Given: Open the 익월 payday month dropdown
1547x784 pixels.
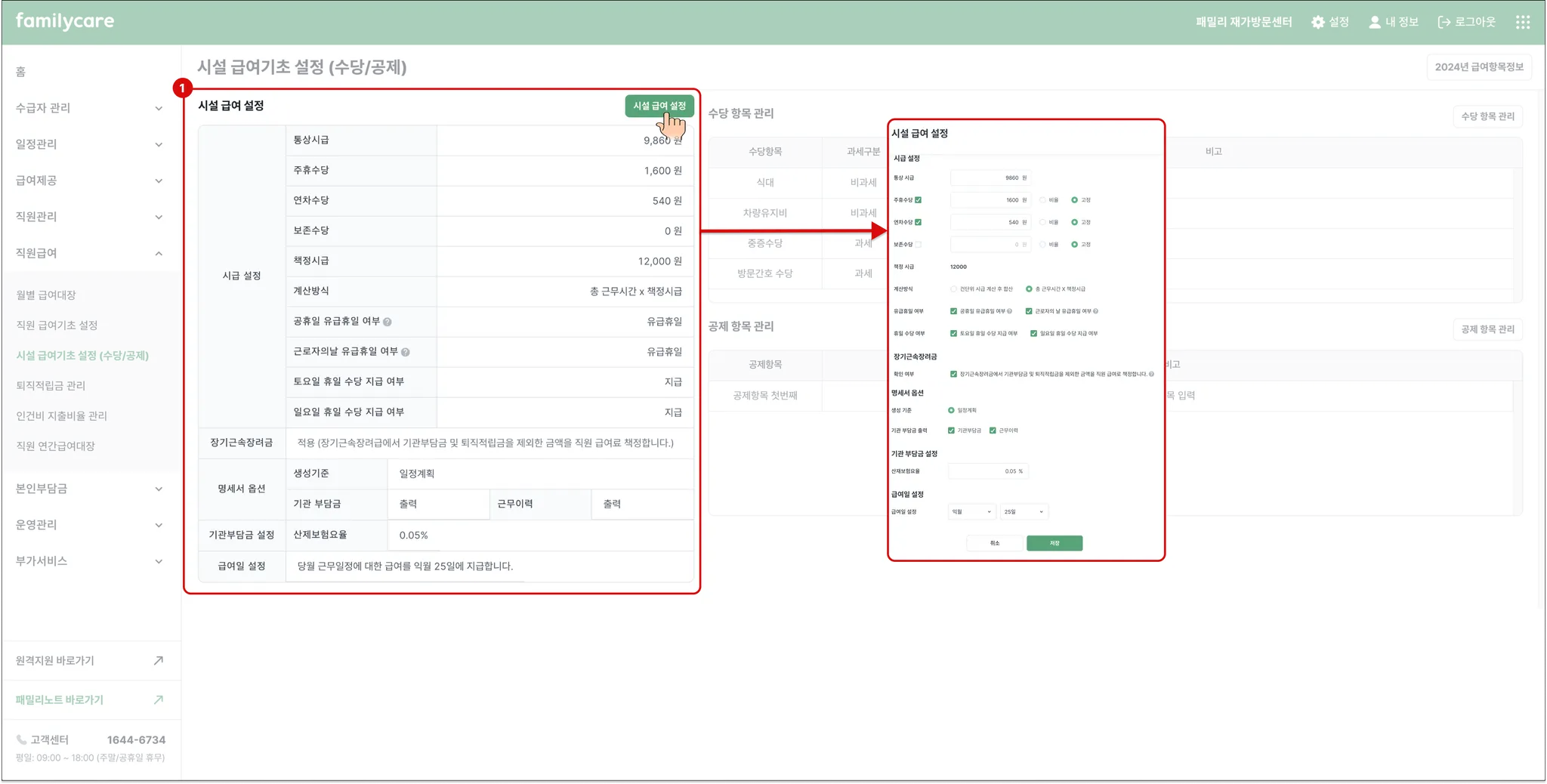Looking at the screenshot, I should tap(971, 512).
